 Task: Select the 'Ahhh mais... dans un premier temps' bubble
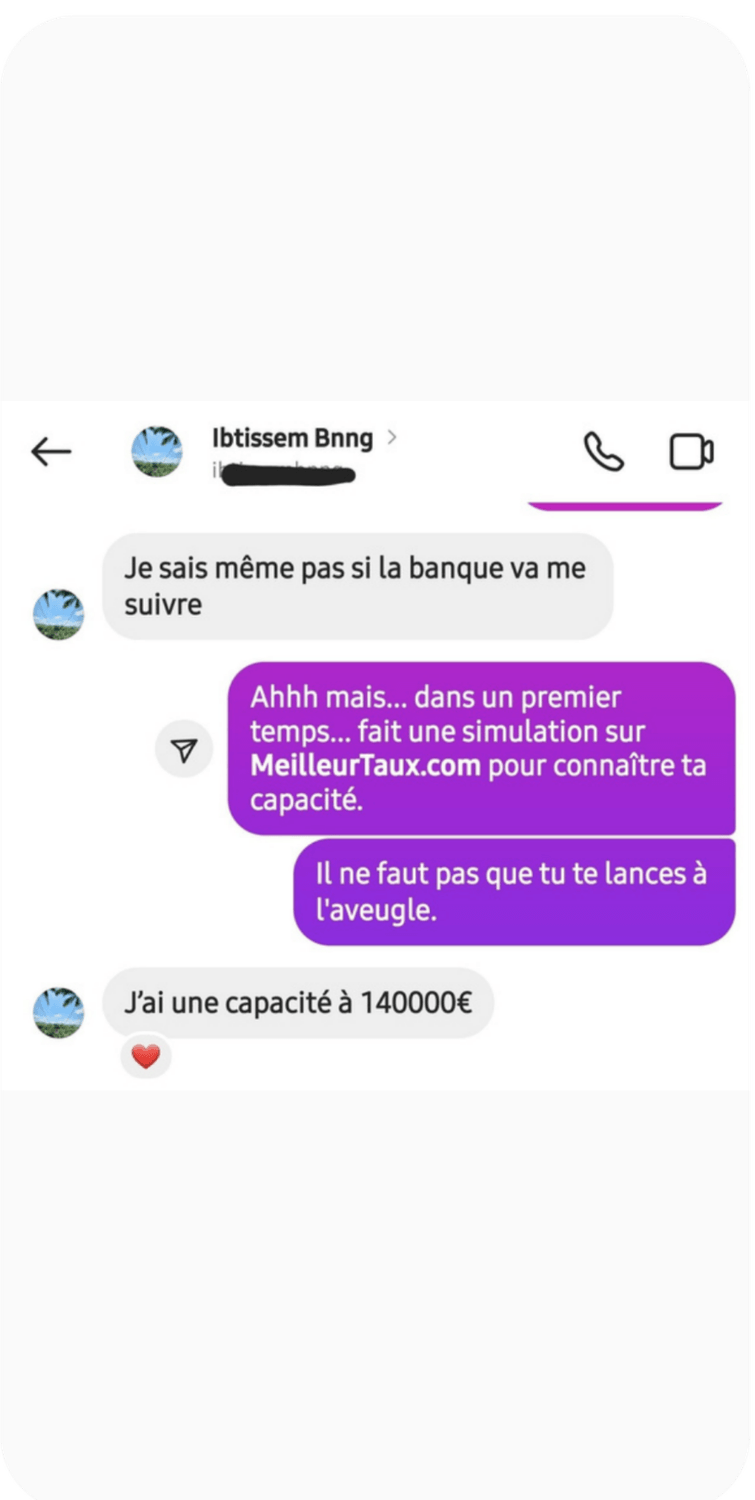481,748
